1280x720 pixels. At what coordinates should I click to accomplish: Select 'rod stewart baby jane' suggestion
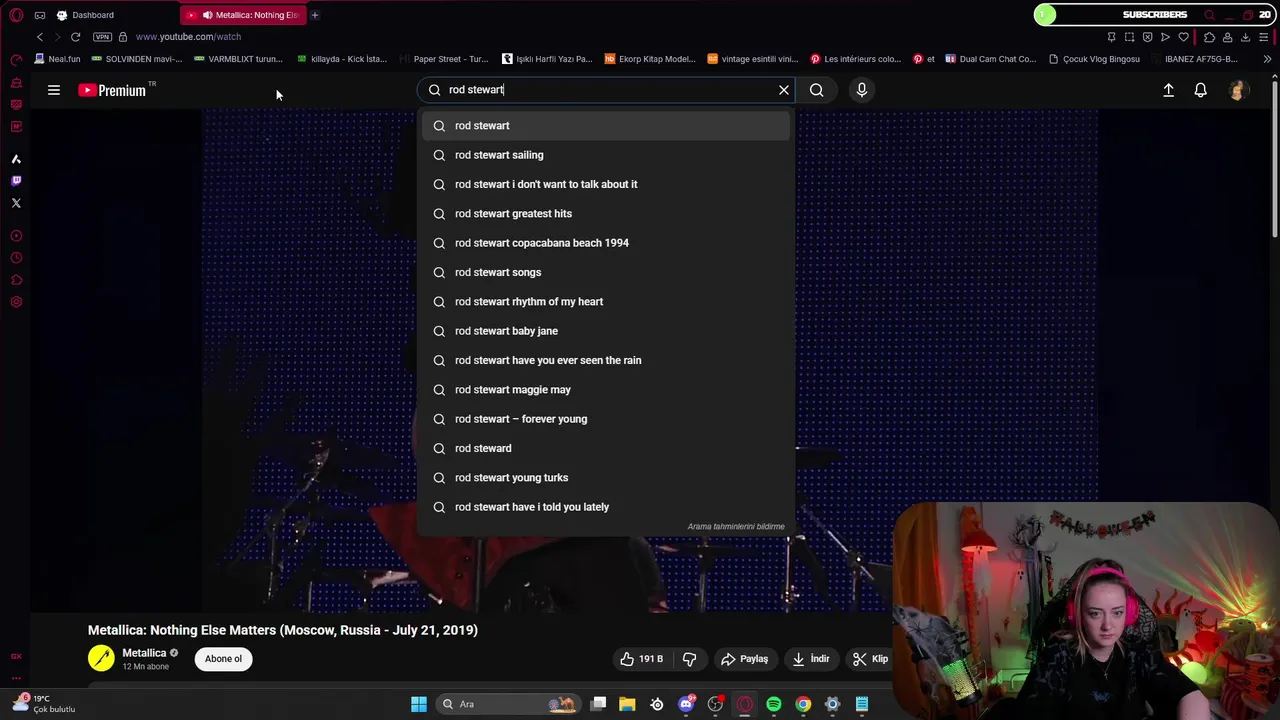coord(605,331)
